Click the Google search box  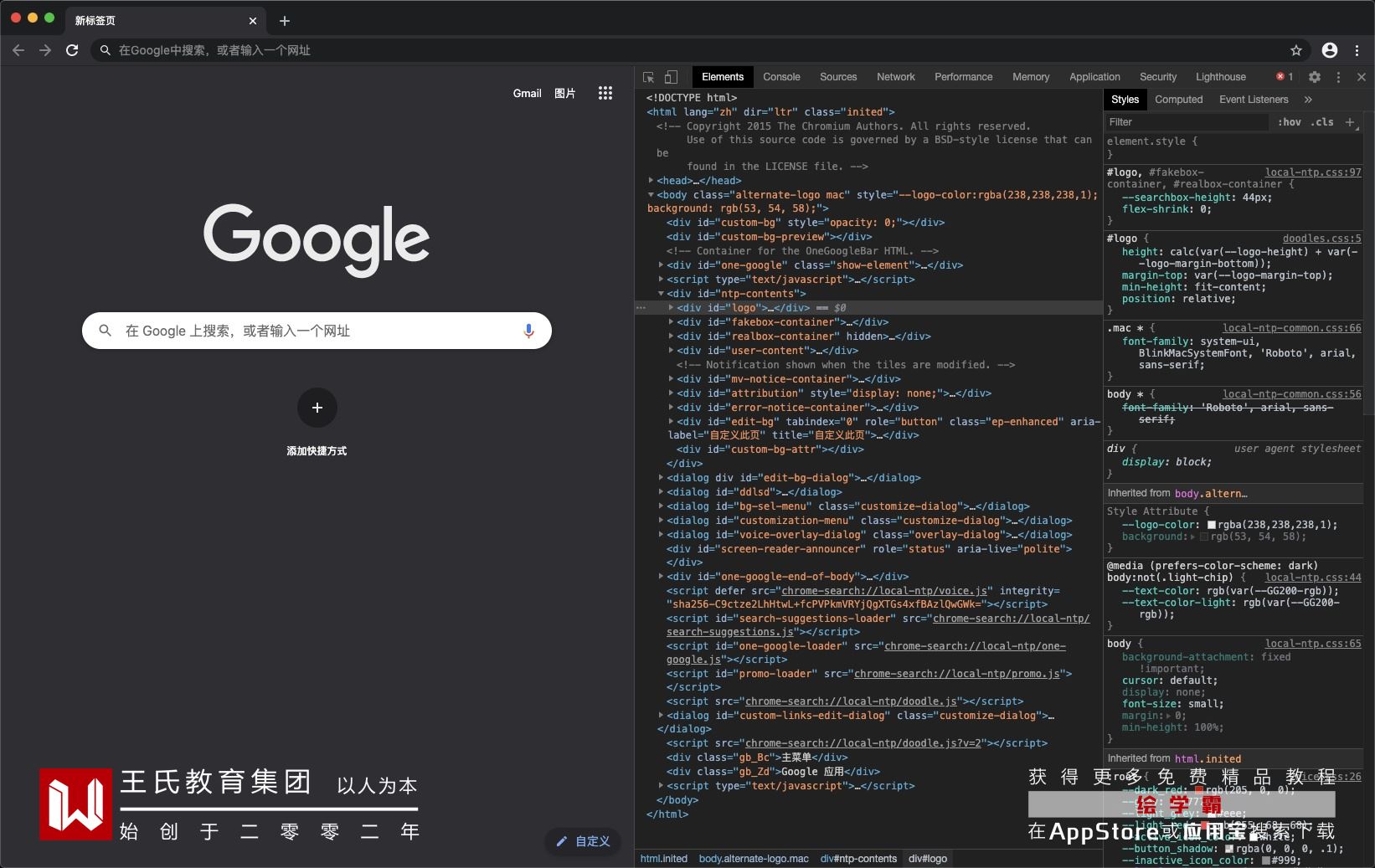[x=317, y=331]
